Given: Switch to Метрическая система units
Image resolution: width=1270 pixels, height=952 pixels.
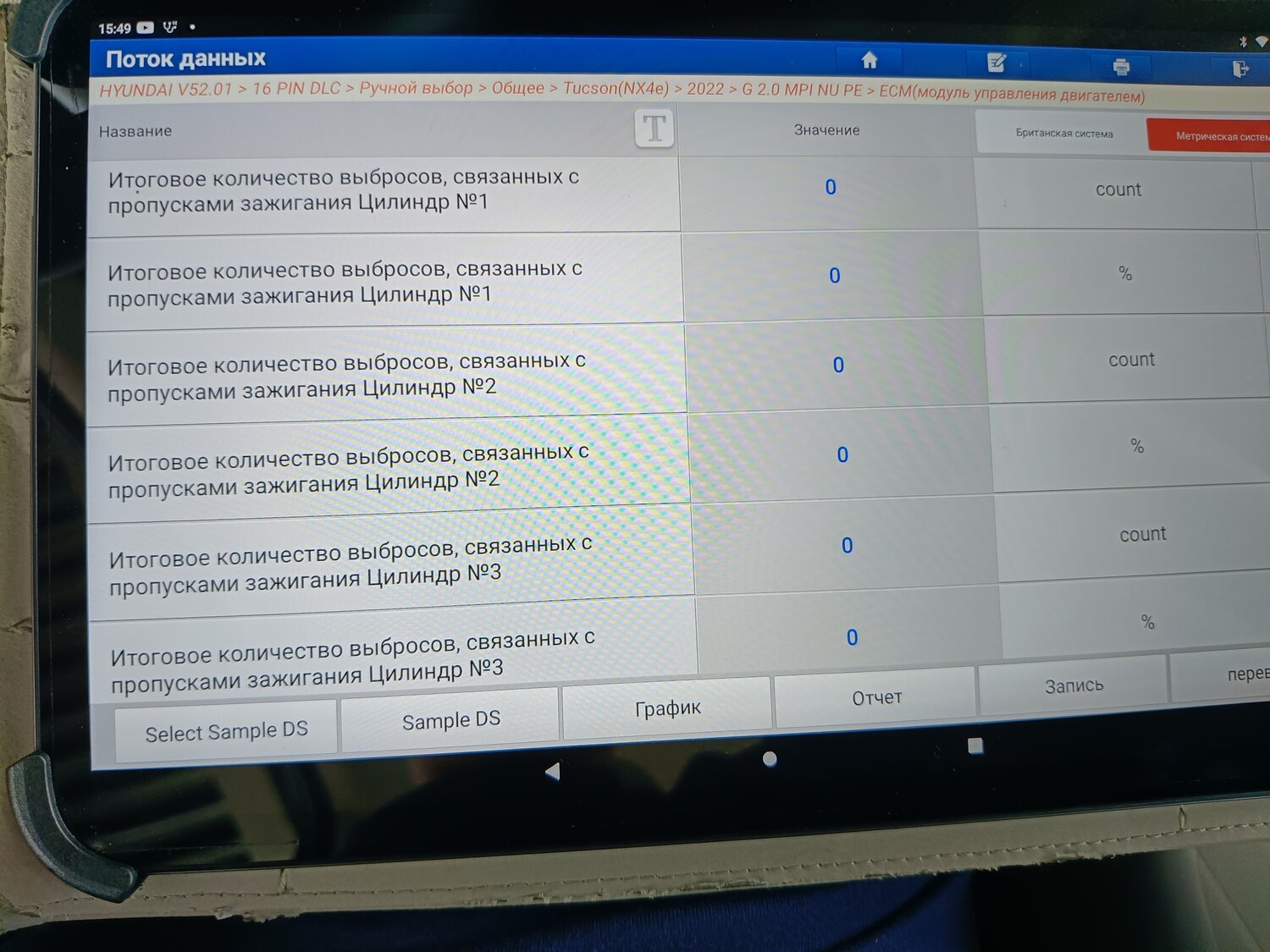Looking at the screenshot, I should (1211, 136).
